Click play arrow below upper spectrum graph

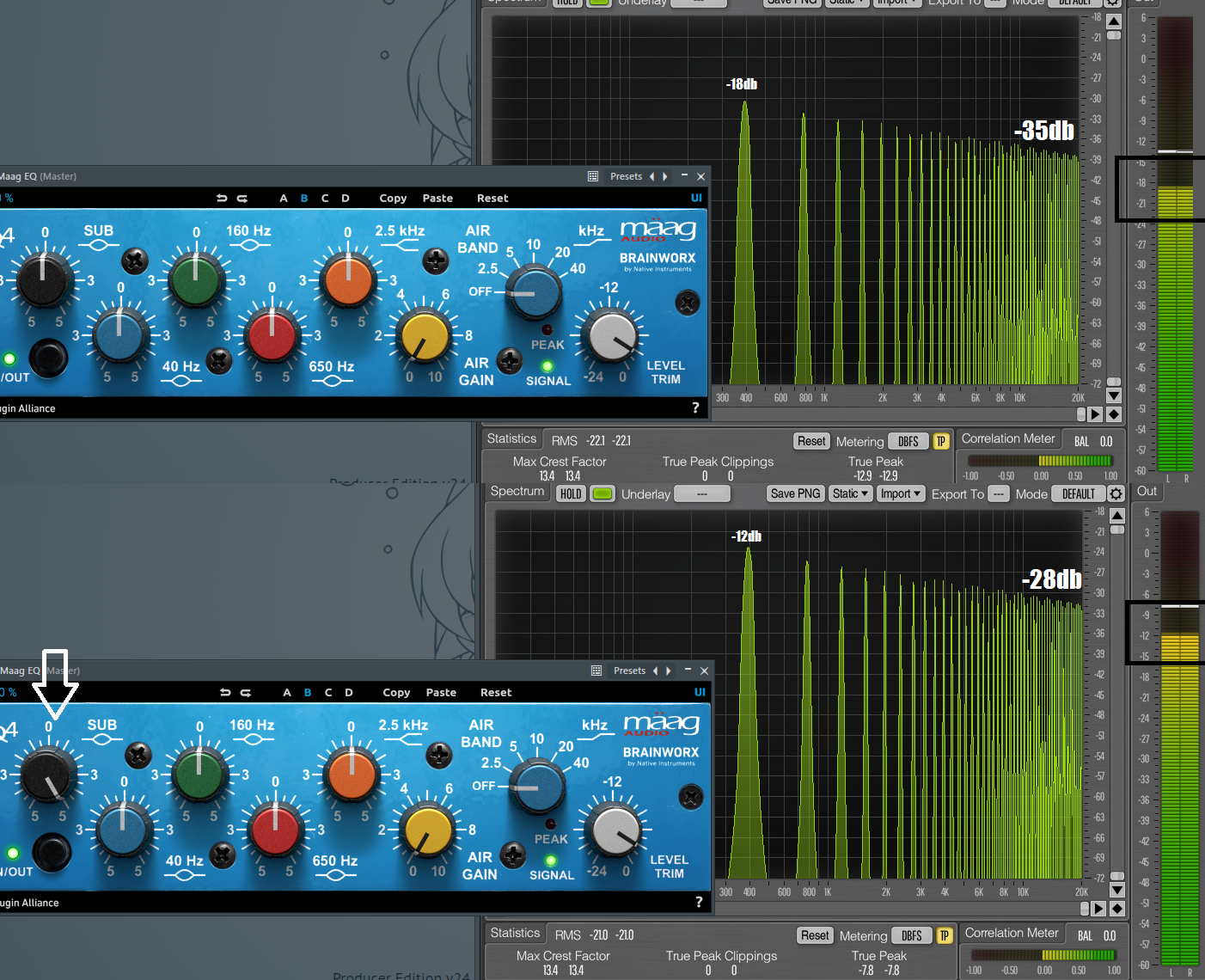click(1095, 414)
